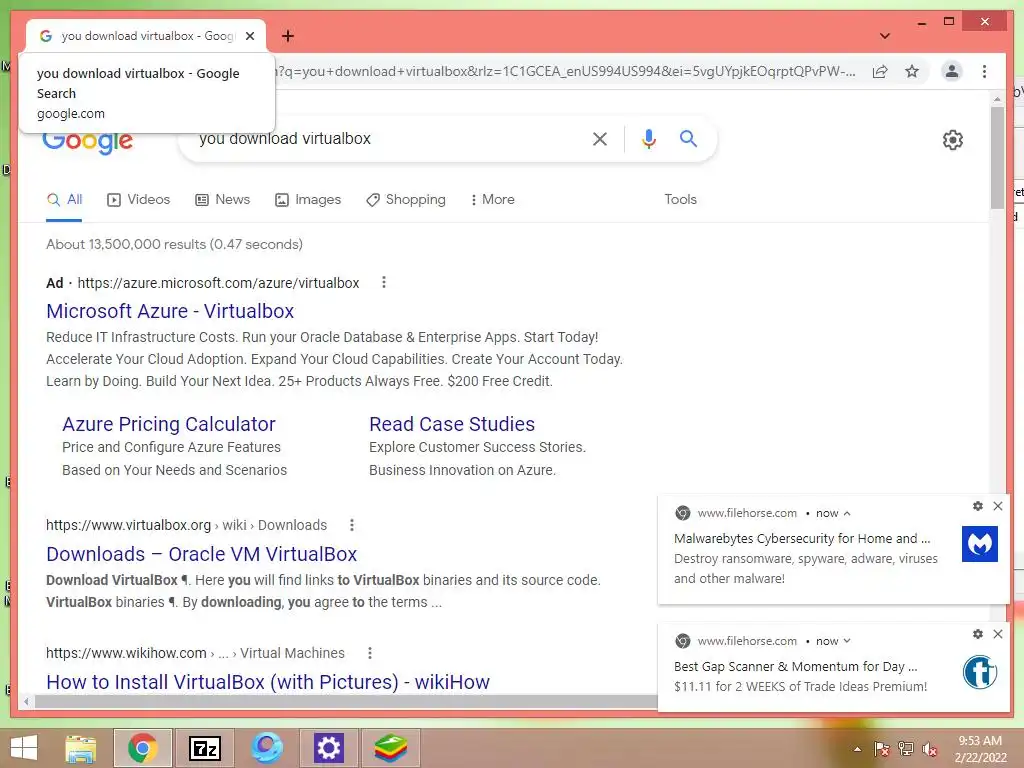The image size is (1024, 768).
Task: Open network status tray icon
Action: coord(906,749)
